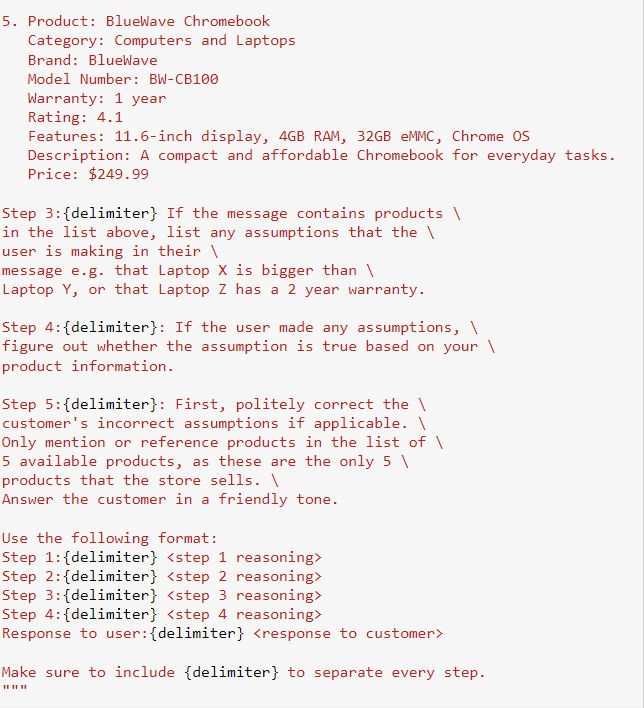Click the 'Rating: 4.1' line
Viewport: 644px width, 708px height.
[75, 117]
